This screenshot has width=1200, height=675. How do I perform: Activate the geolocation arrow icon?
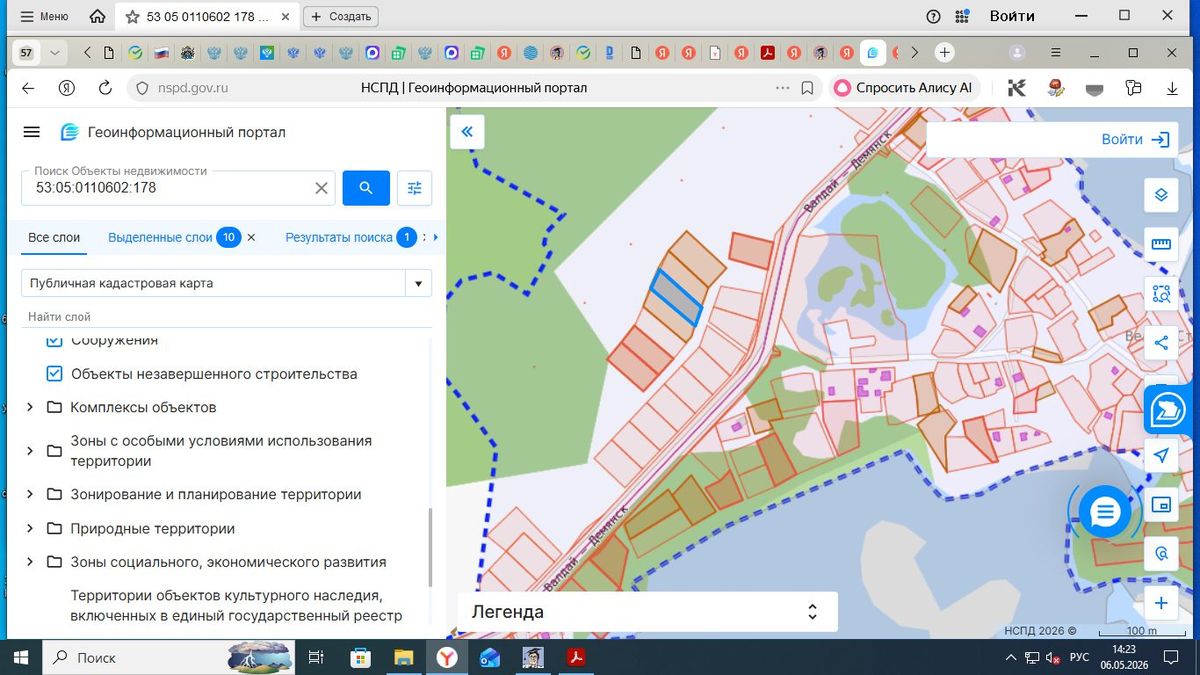(1161, 456)
